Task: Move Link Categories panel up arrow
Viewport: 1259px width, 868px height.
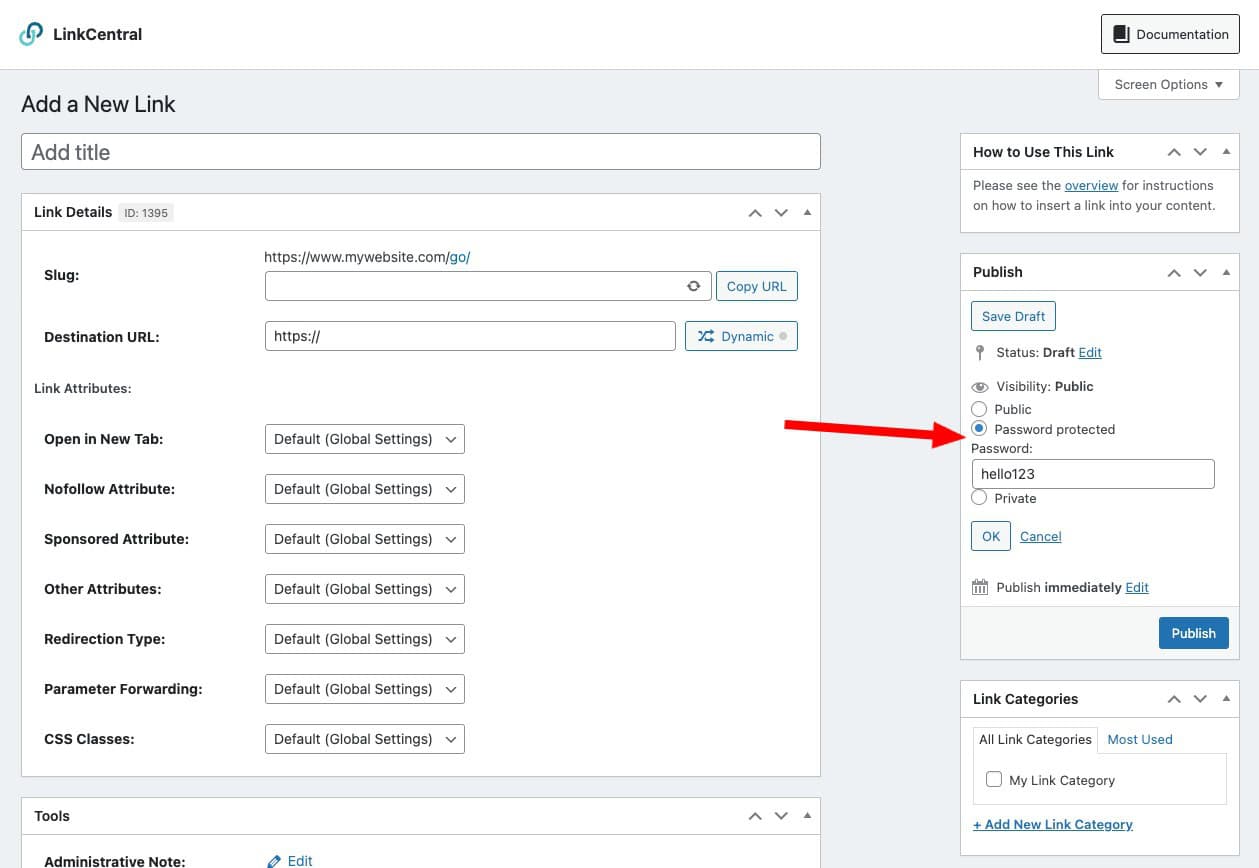Action: pyautogui.click(x=1174, y=699)
